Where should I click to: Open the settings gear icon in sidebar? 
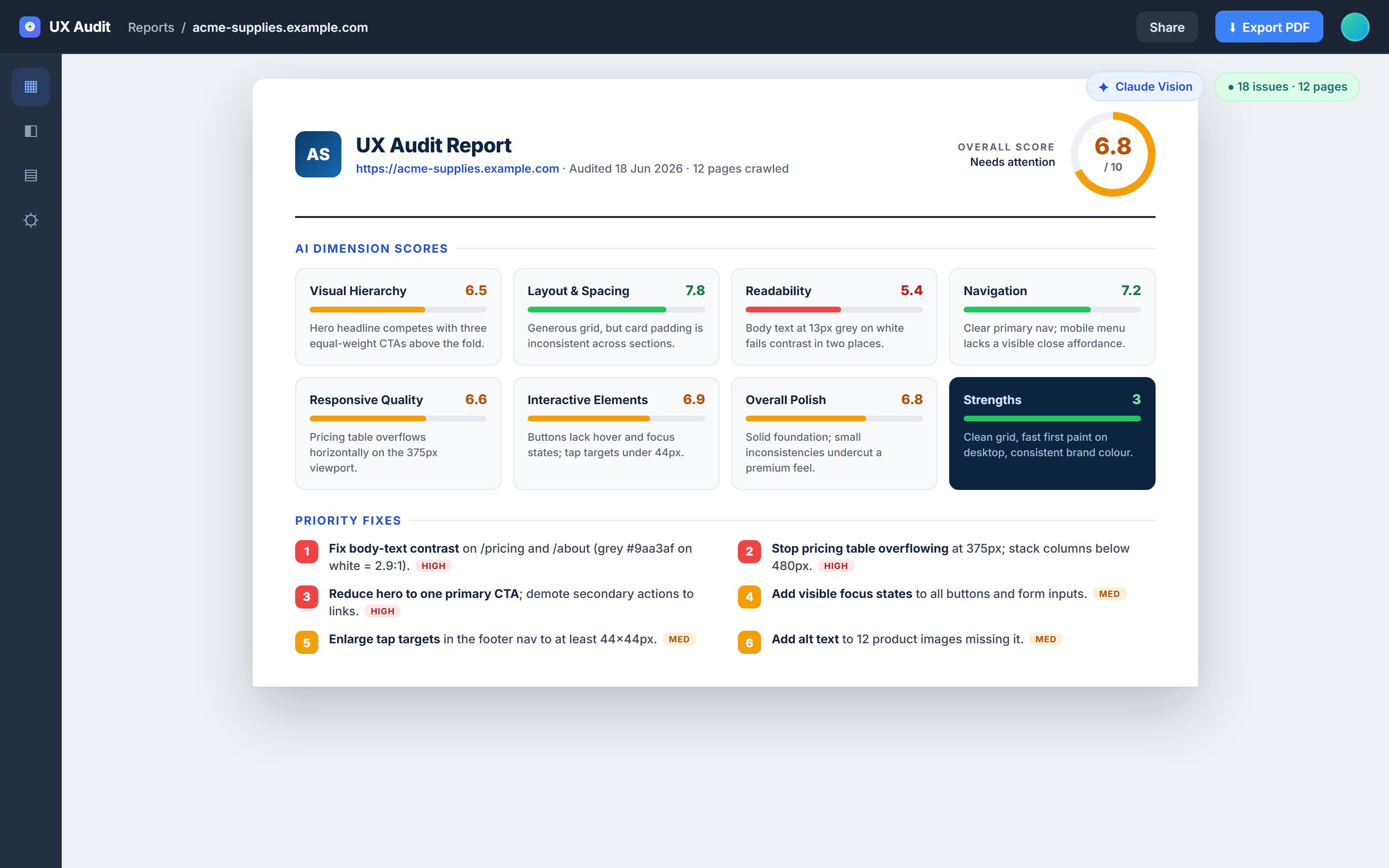pos(31,220)
